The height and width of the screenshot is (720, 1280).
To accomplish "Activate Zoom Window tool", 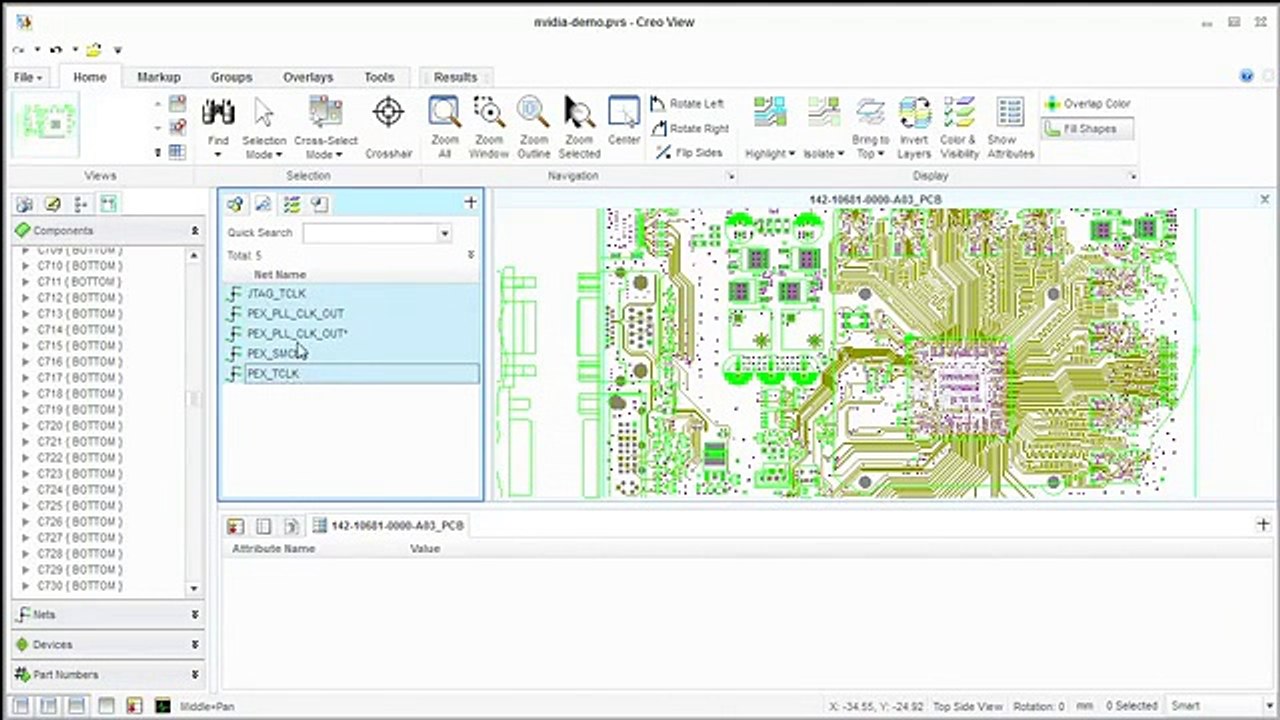I will click(489, 112).
